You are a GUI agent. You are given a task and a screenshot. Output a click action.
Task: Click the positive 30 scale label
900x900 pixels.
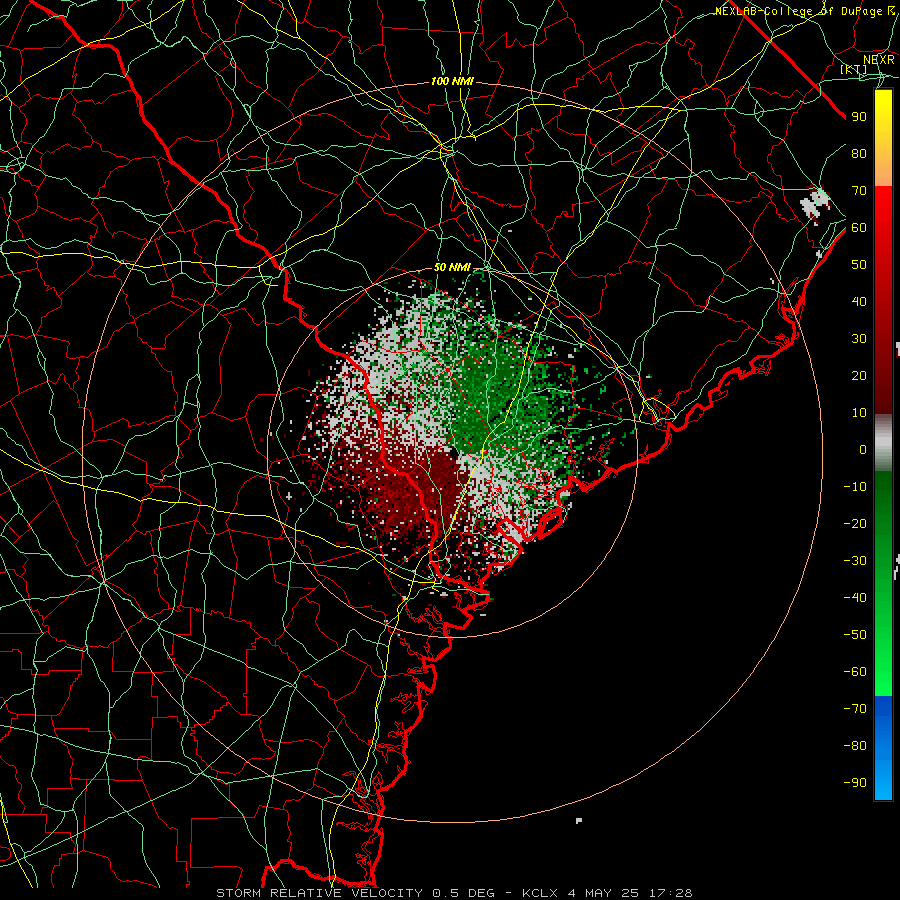coord(859,339)
